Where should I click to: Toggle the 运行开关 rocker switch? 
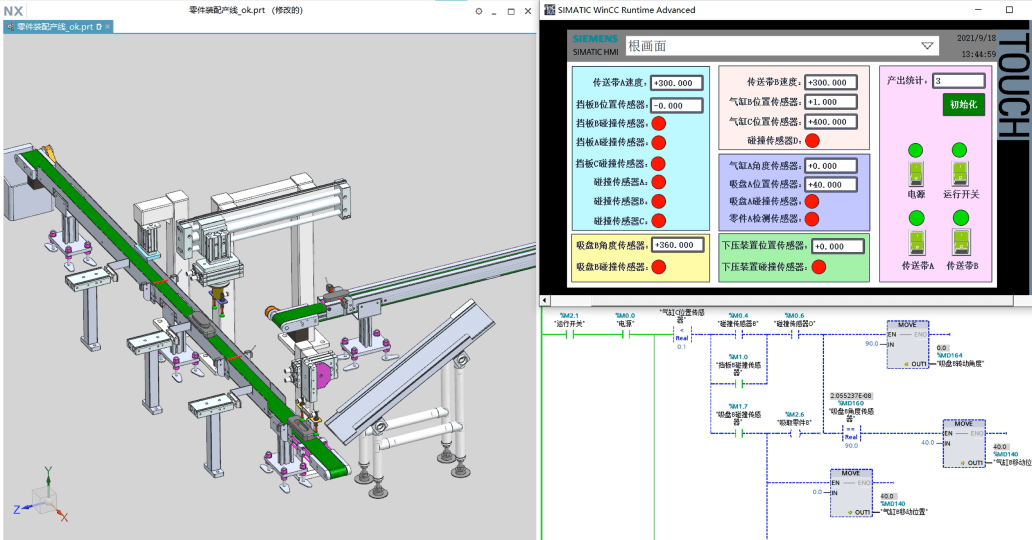coord(960,175)
